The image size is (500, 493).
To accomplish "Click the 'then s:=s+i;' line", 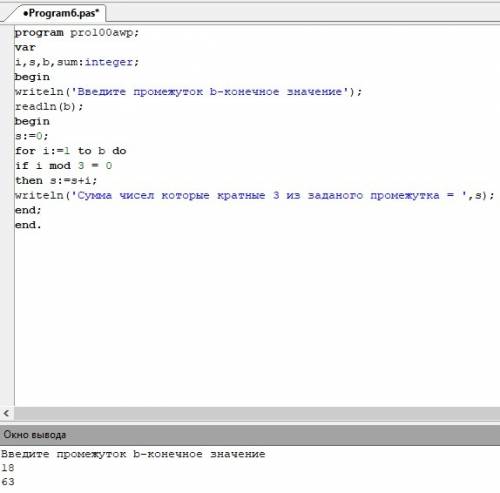I will pos(56,180).
